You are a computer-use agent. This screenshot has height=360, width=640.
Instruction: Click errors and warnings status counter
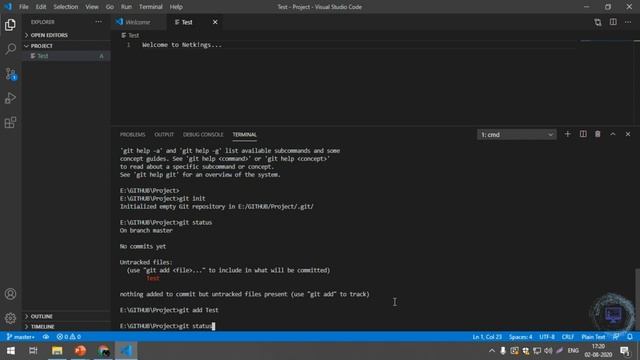tap(69, 337)
